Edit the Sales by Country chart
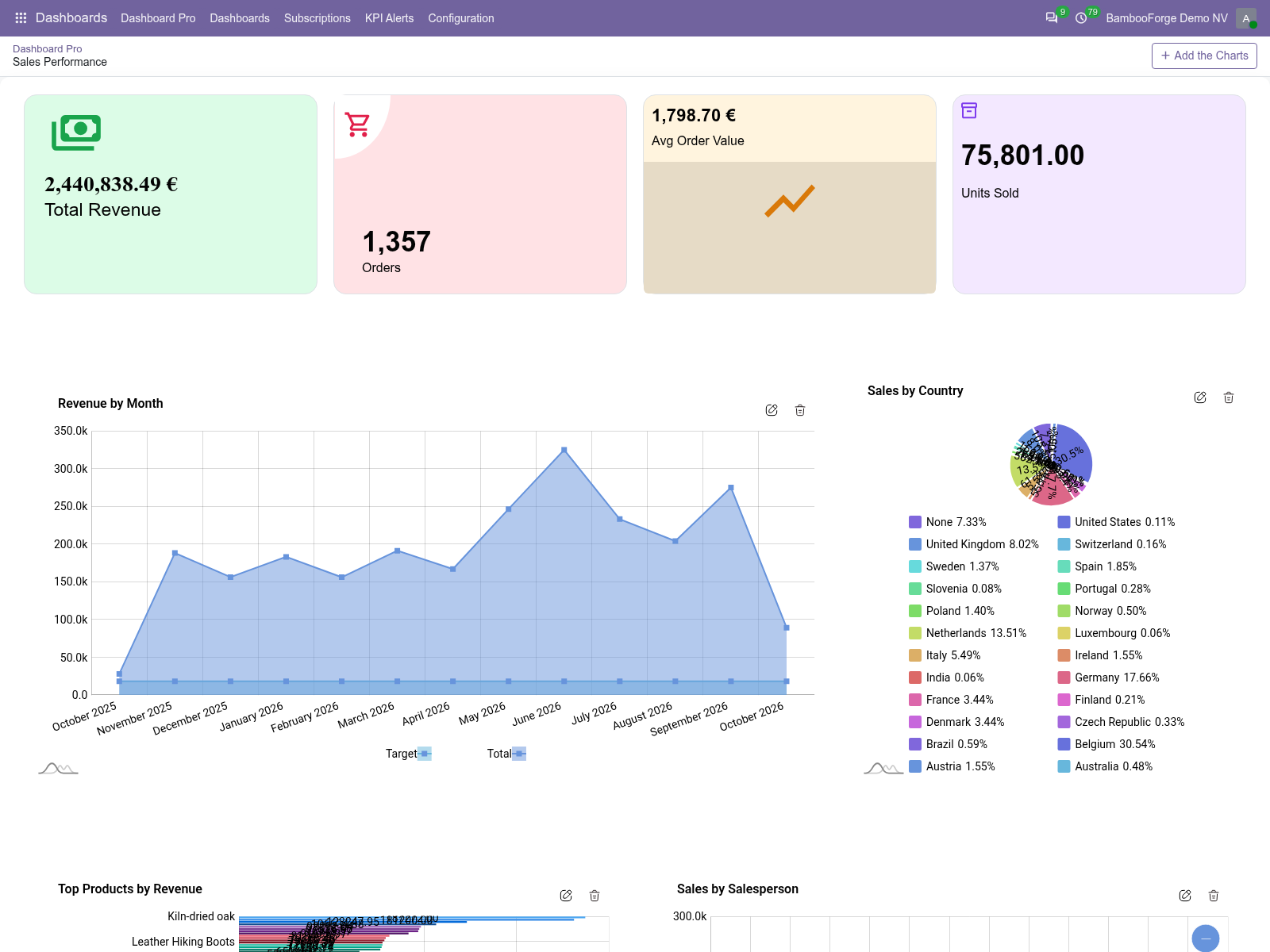The height and width of the screenshot is (952, 1270). [1200, 397]
